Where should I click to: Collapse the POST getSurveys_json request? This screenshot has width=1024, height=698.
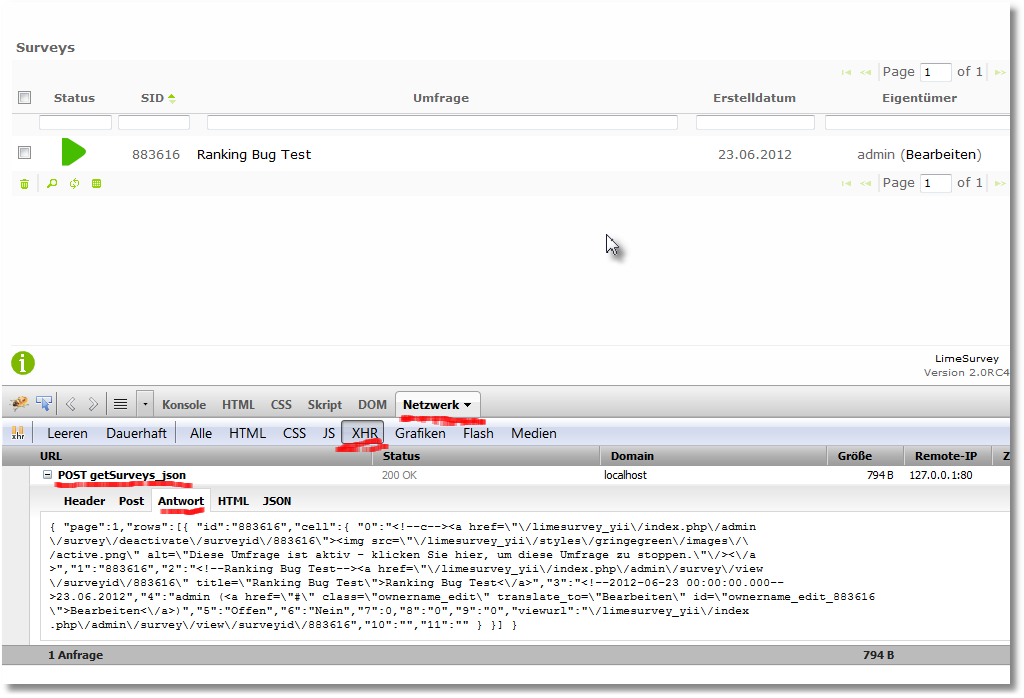click(47, 475)
